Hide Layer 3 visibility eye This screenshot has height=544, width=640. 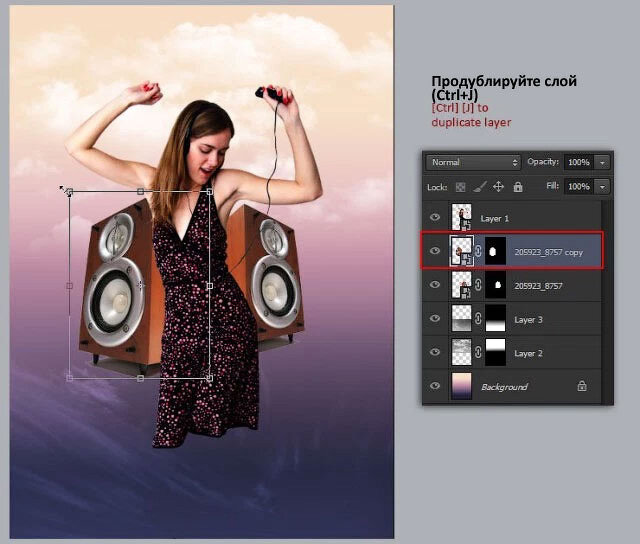click(435, 318)
